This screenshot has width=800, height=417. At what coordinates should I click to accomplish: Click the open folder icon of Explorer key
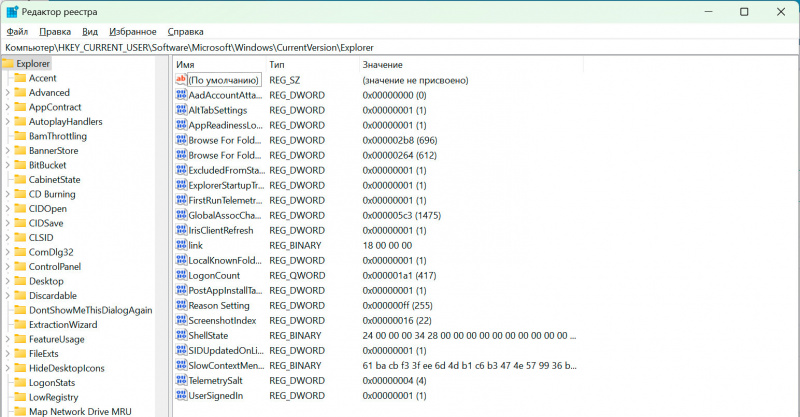[x=8, y=64]
